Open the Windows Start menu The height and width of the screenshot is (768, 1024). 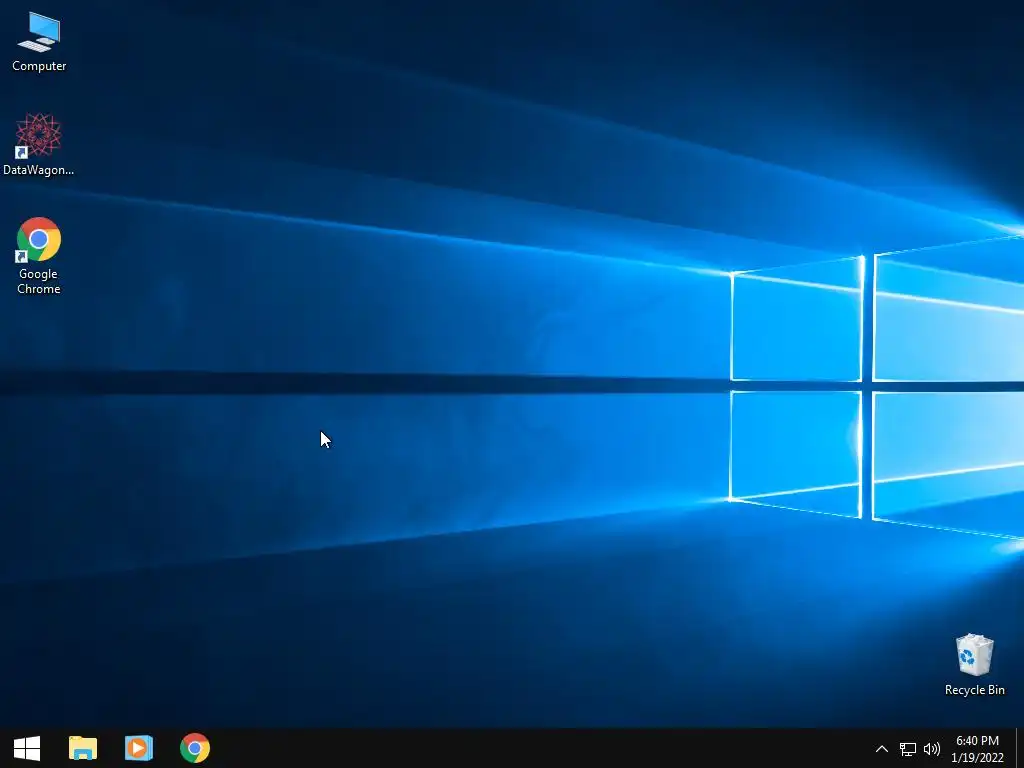27,748
